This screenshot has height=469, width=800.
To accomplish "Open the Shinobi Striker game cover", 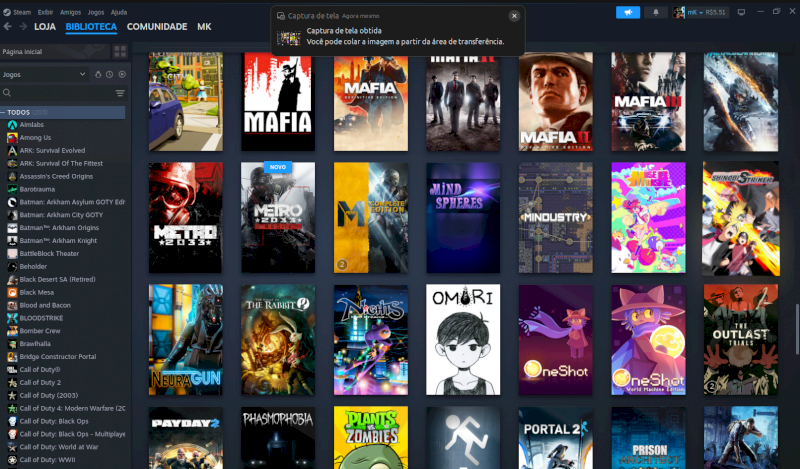I will [x=741, y=219].
